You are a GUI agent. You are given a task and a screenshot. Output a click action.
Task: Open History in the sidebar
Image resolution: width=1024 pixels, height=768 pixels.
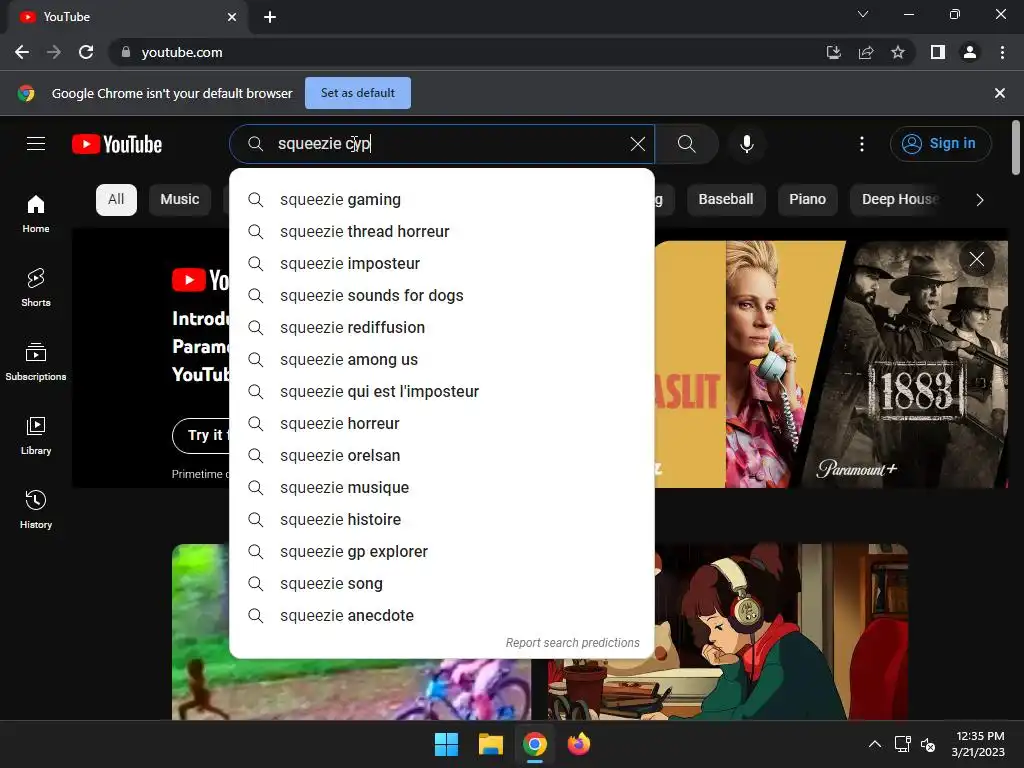click(36, 509)
